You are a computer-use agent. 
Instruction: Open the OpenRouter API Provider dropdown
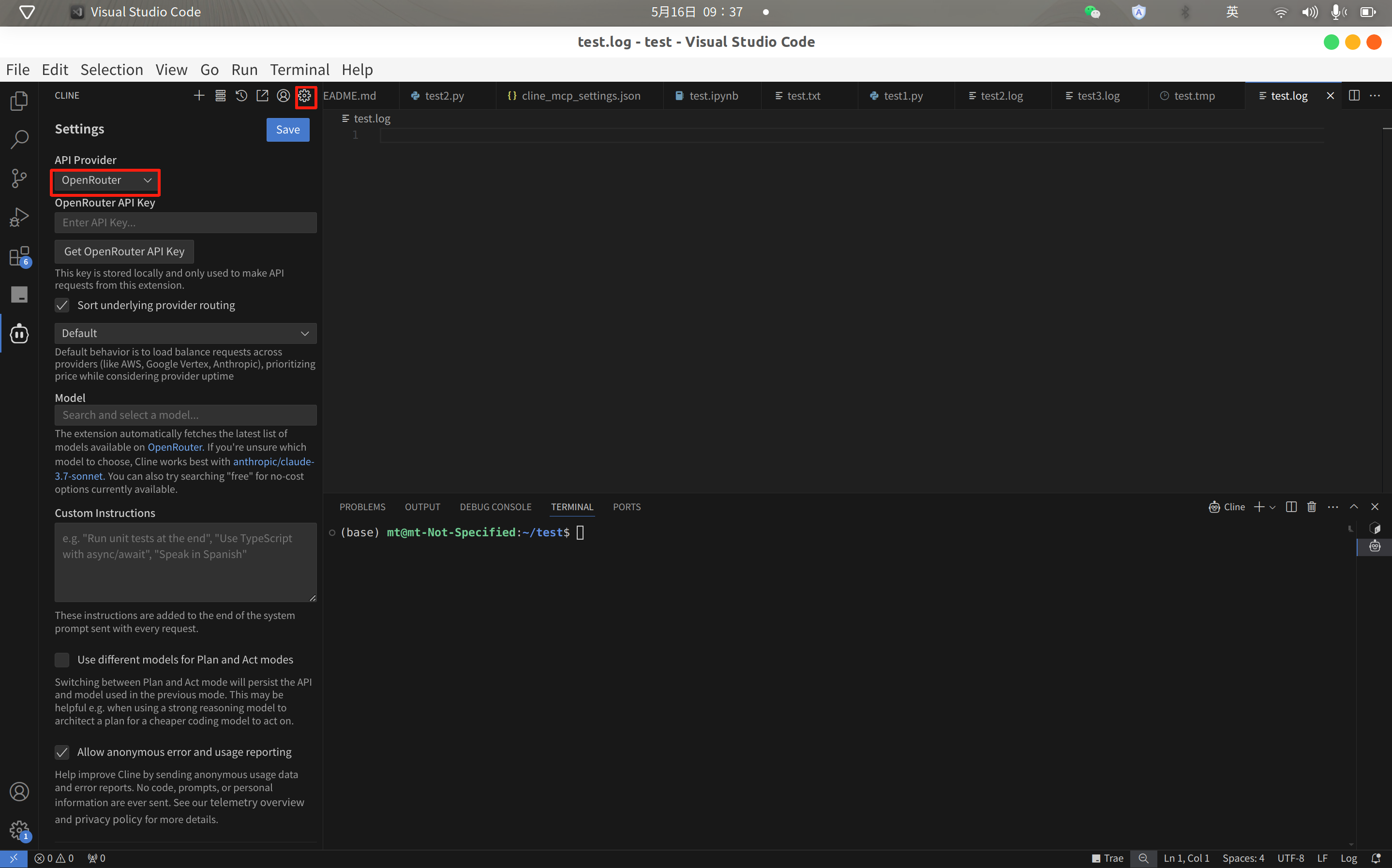click(105, 180)
